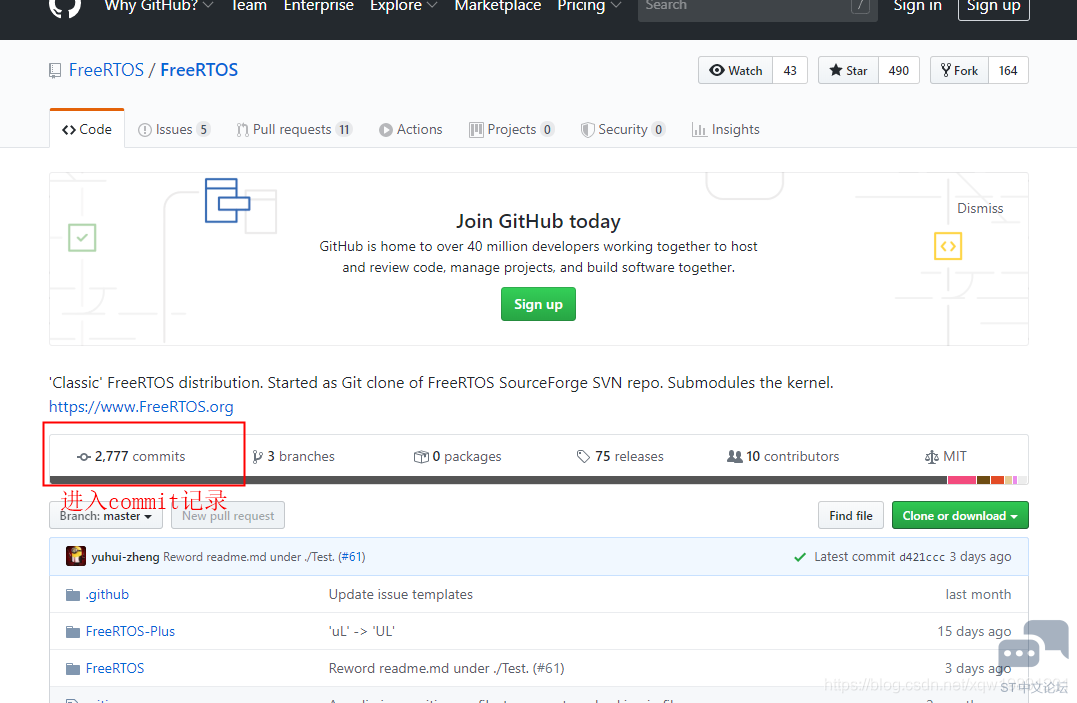
Task: Open the https://www.FreeRTOS.org link
Action: click(141, 407)
